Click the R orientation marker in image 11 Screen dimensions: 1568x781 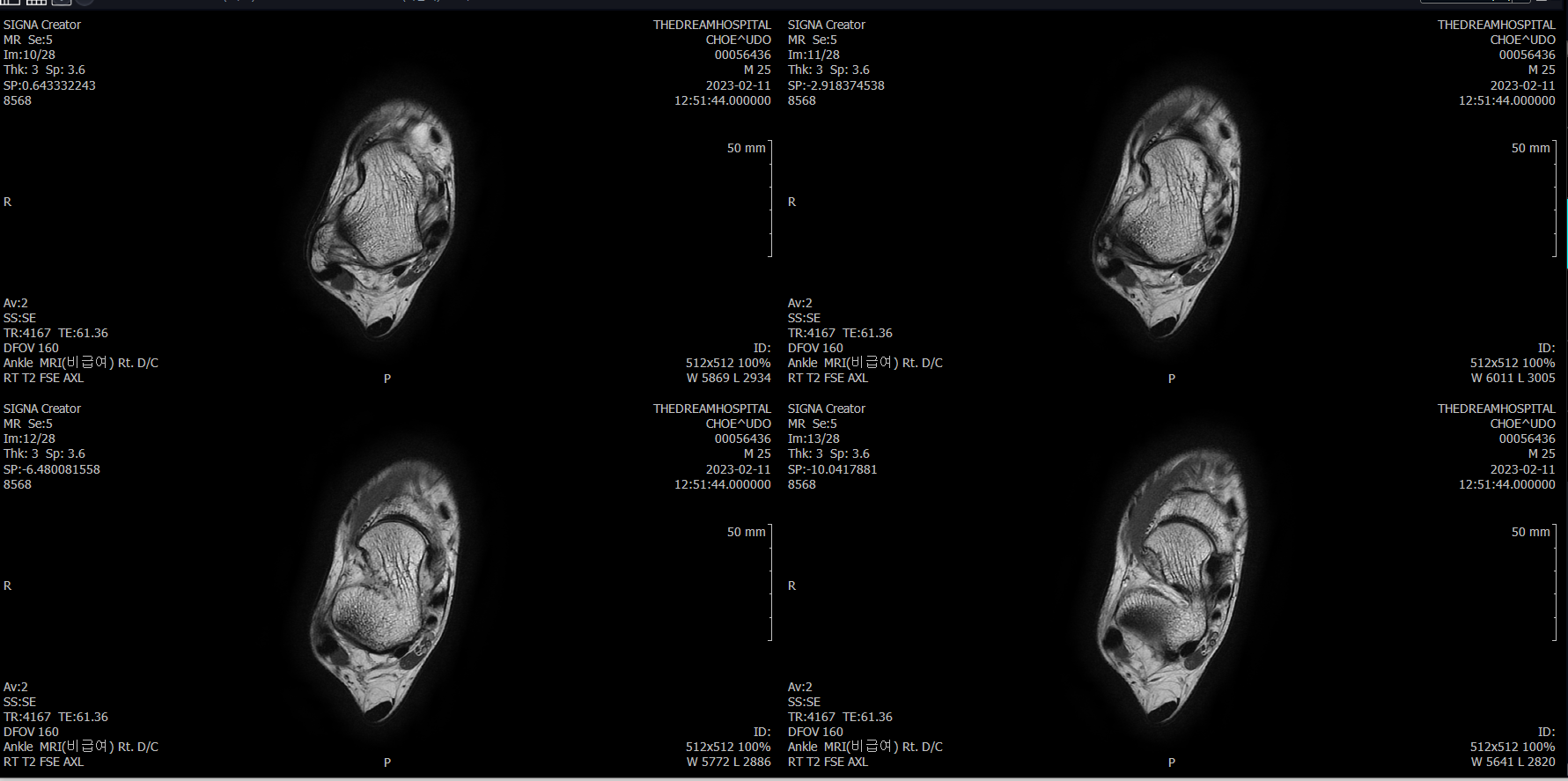pyautogui.click(x=791, y=202)
